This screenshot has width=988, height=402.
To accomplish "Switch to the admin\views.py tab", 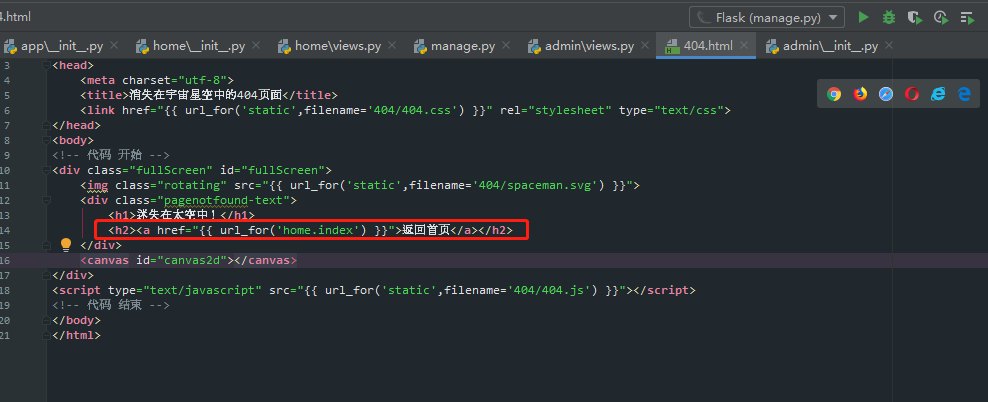I will click(x=589, y=46).
